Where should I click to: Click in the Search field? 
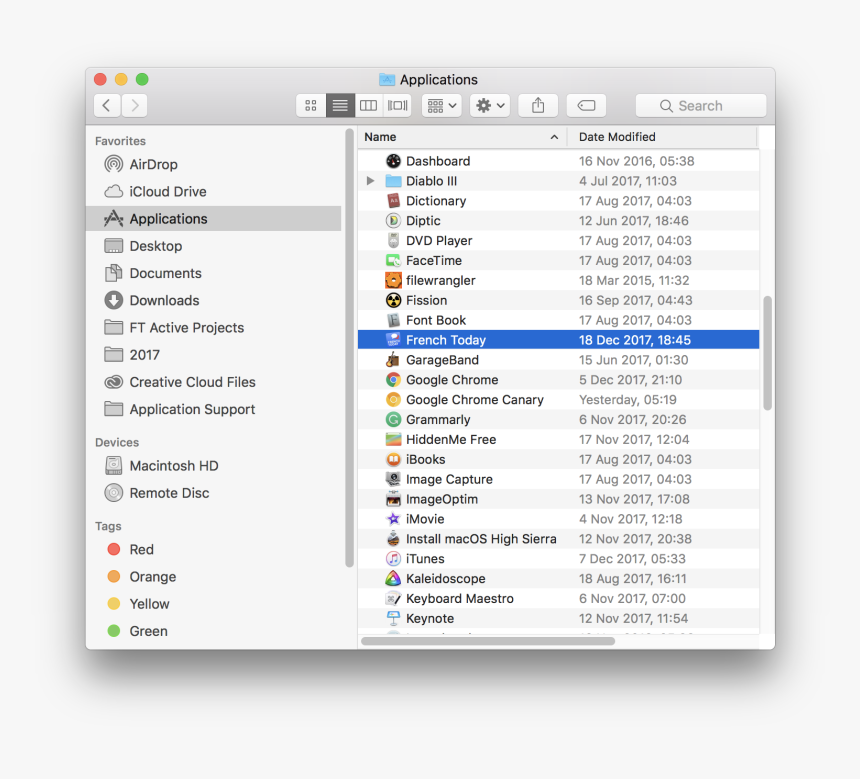click(x=700, y=105)
